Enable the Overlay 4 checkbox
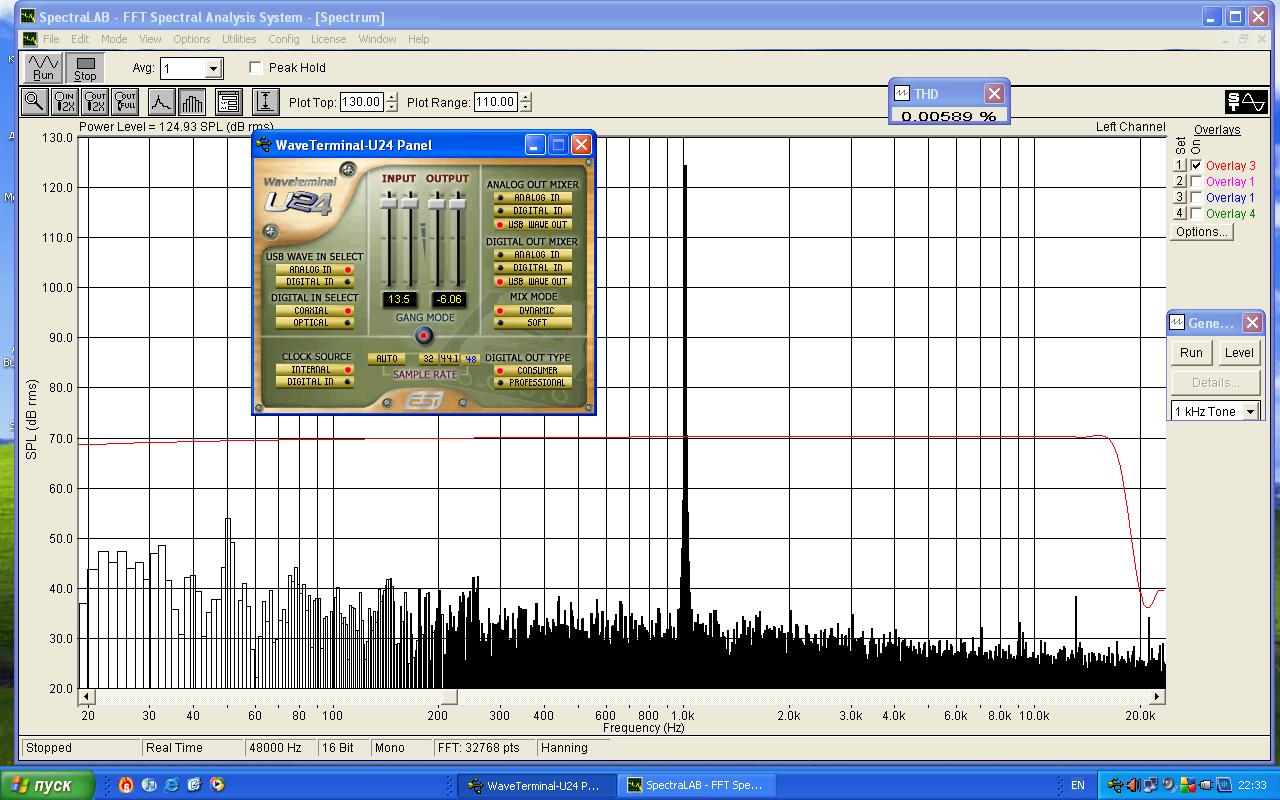Viewport: 1280px width, 800px height. click(x=1196, y=213)
